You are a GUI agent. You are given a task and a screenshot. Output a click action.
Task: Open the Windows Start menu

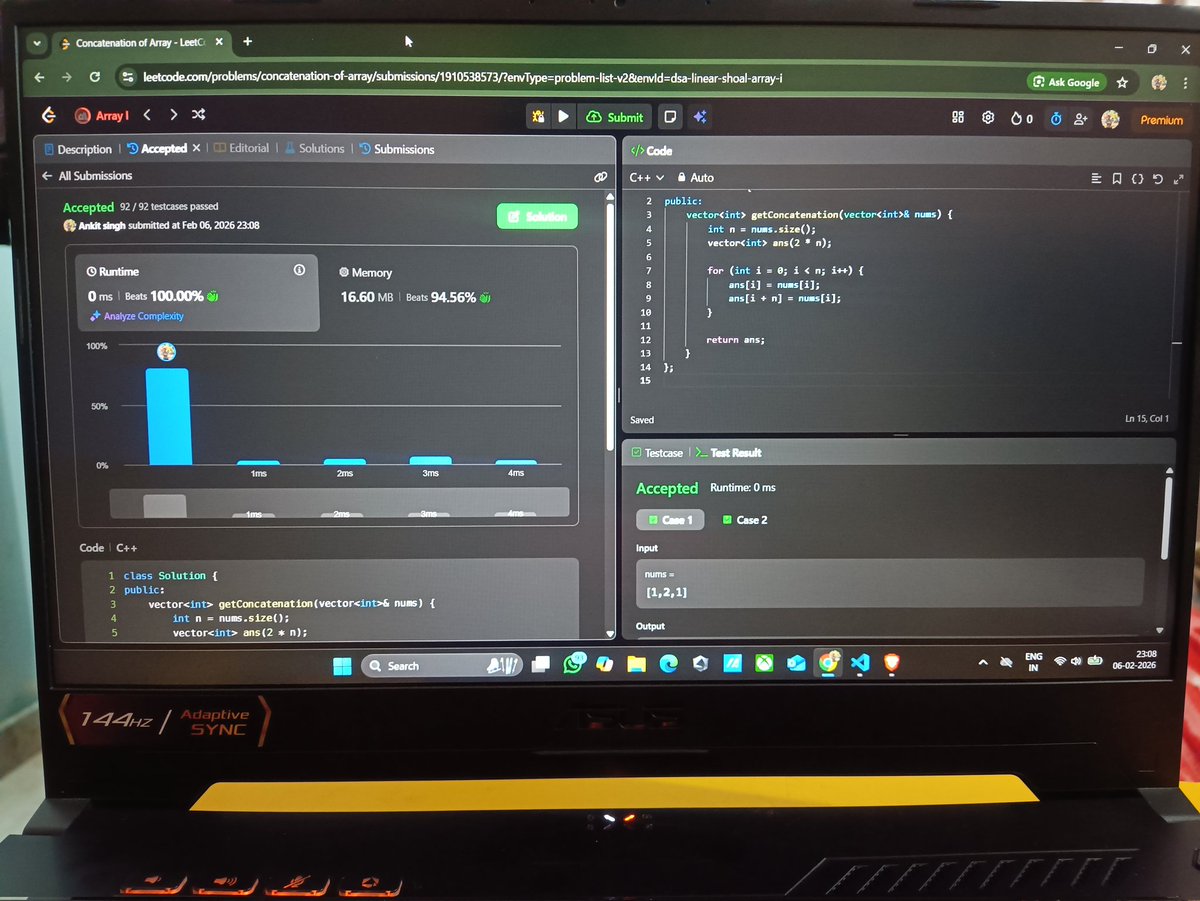click(x=342, y=666)
